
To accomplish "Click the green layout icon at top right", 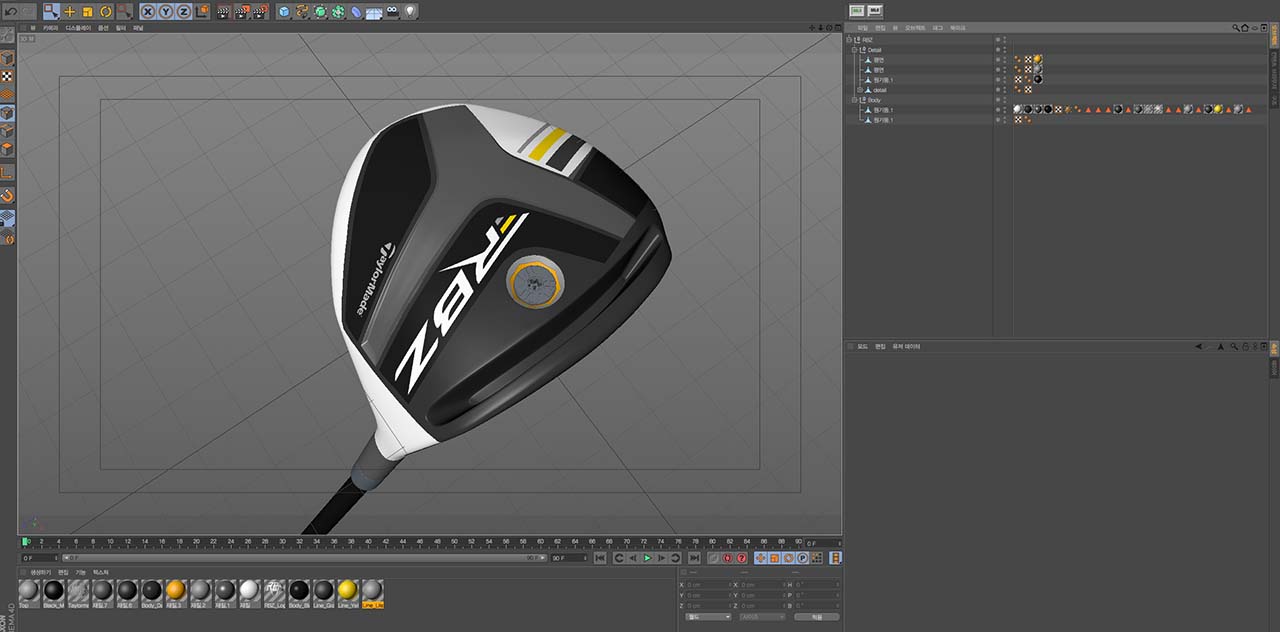I will pos(857,10).
